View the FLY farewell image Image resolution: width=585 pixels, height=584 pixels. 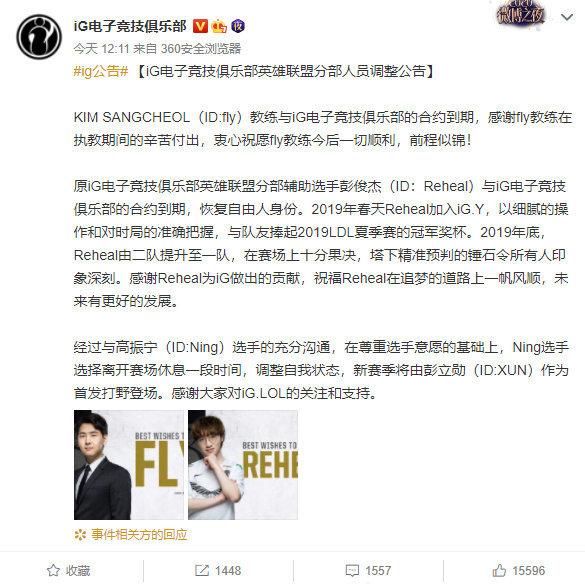point(129,465)
